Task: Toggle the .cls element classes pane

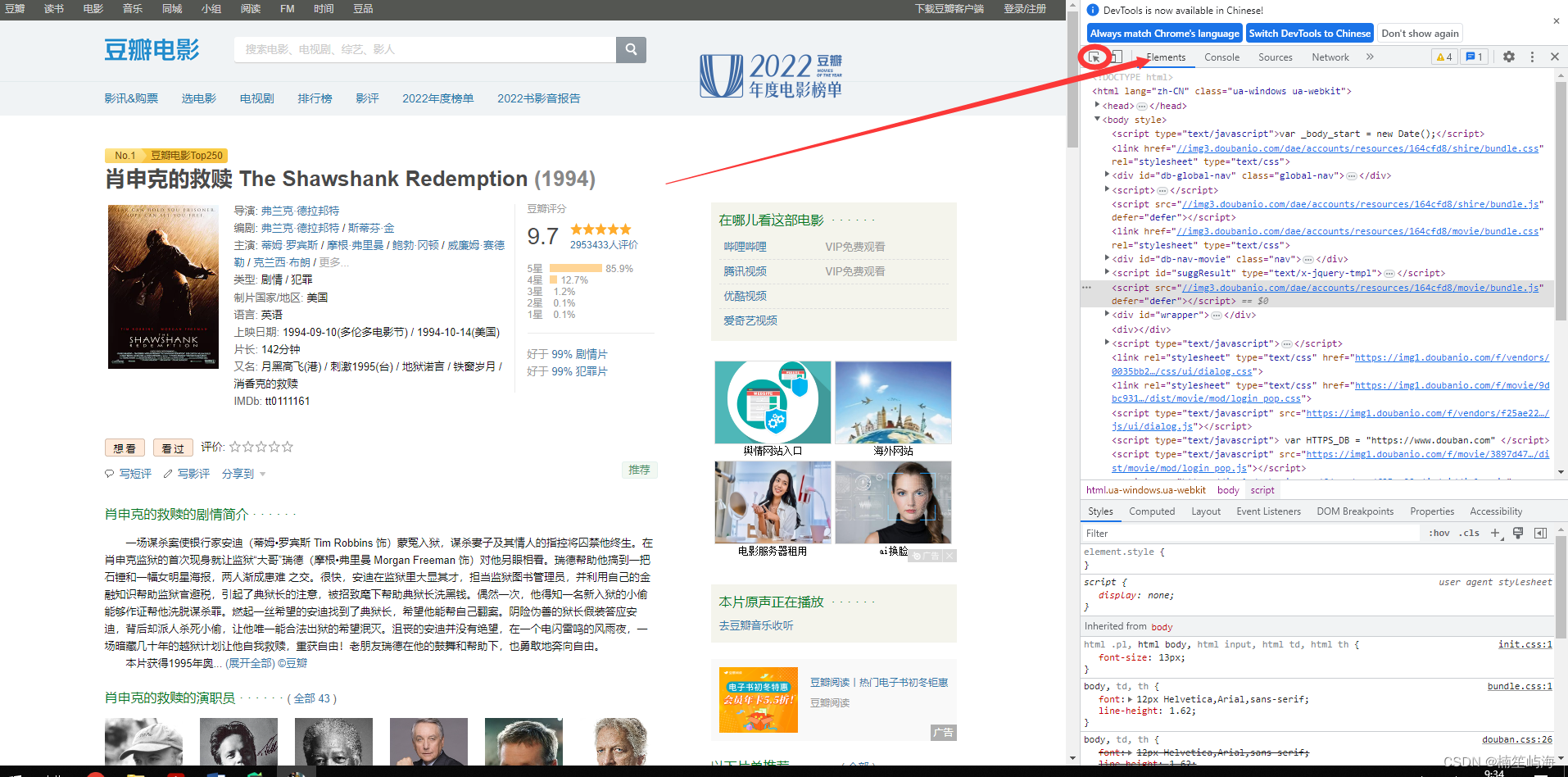Action: (x=1470, y=533)
